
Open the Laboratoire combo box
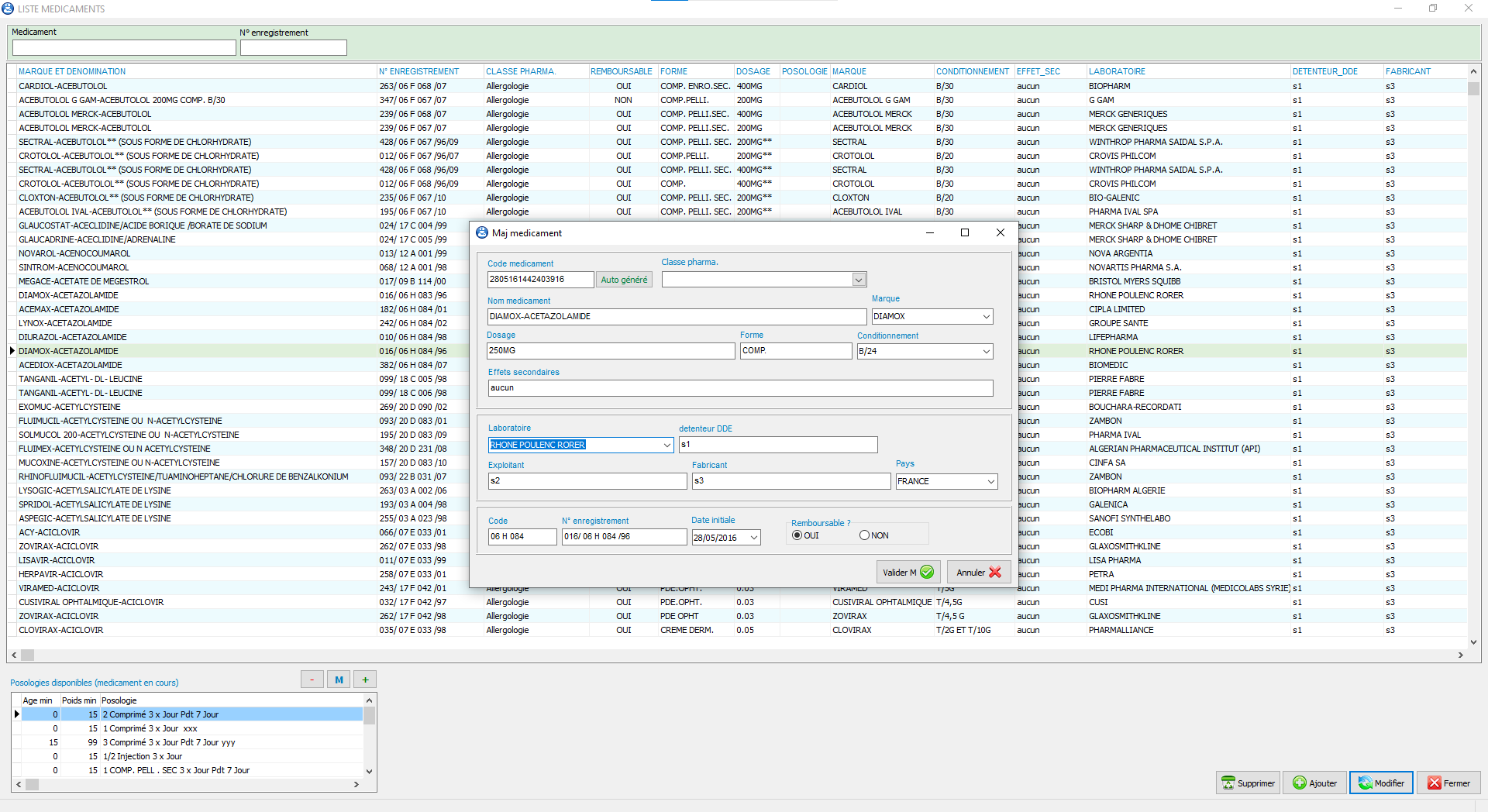pyautogui.click(x=666, y=445)
